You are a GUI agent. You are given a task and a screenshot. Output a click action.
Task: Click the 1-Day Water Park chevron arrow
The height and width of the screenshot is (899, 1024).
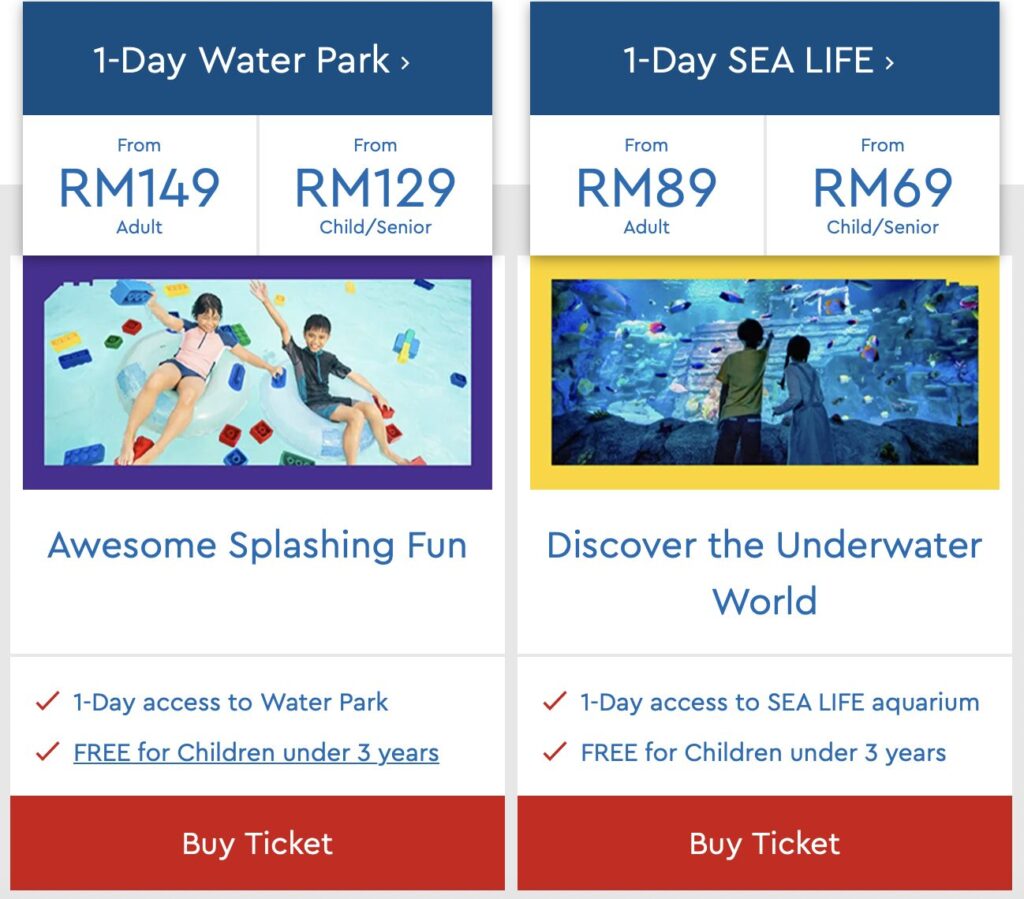406,63
